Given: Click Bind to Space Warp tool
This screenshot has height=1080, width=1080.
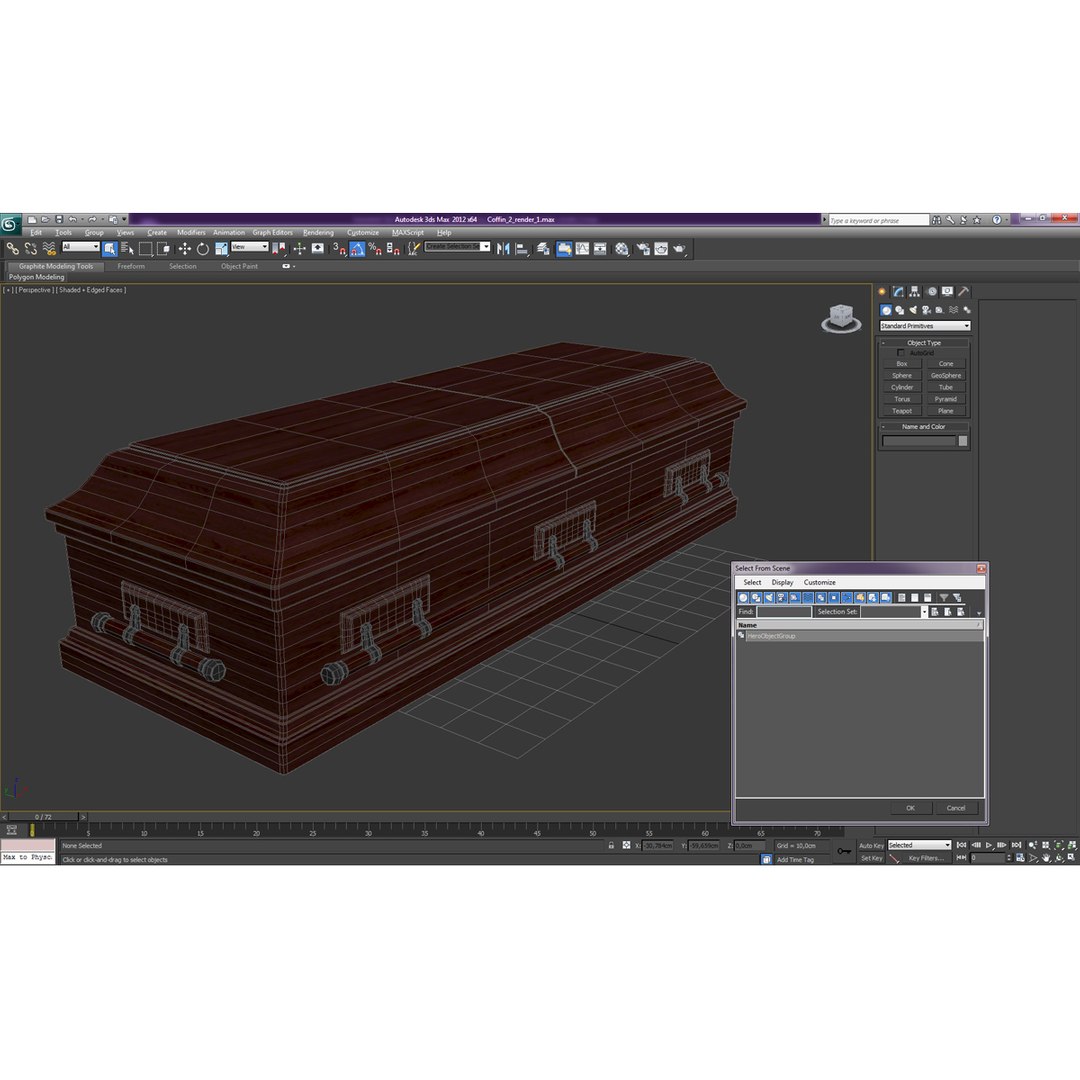Looking at the screenshot, I should [x=49, y=249].
